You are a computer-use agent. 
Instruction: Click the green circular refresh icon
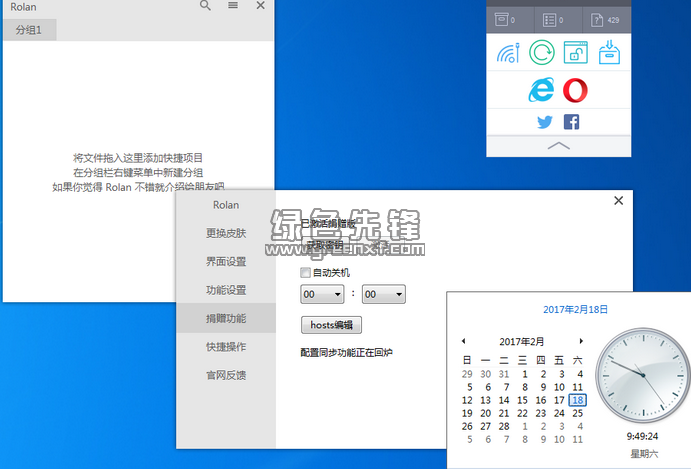tap(541, 52)
